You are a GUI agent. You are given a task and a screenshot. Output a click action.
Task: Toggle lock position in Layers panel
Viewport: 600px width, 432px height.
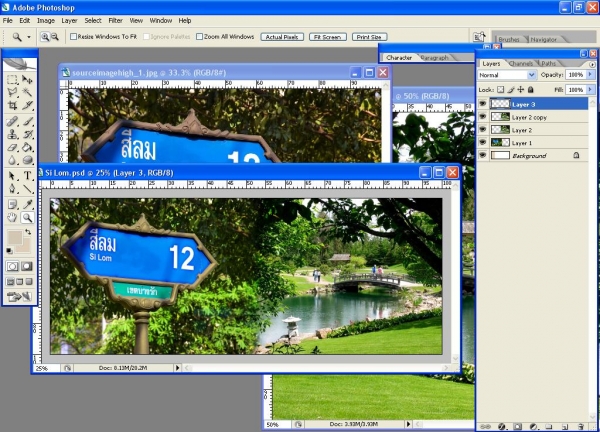(520, 90)
